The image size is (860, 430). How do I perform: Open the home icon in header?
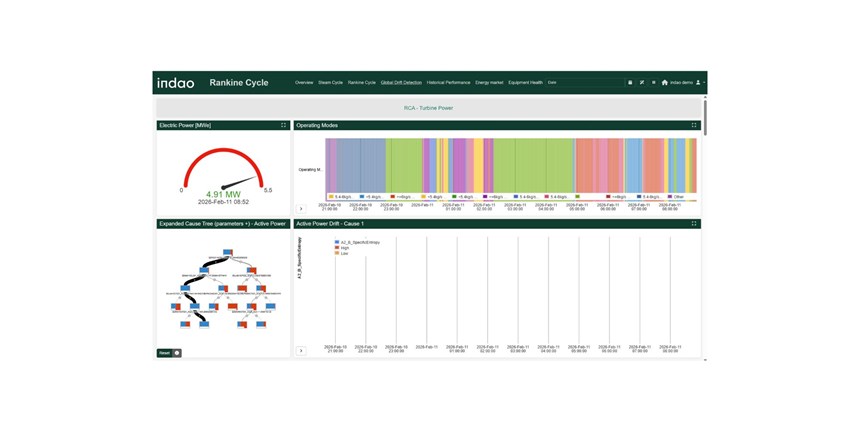(x=664, y=83)
